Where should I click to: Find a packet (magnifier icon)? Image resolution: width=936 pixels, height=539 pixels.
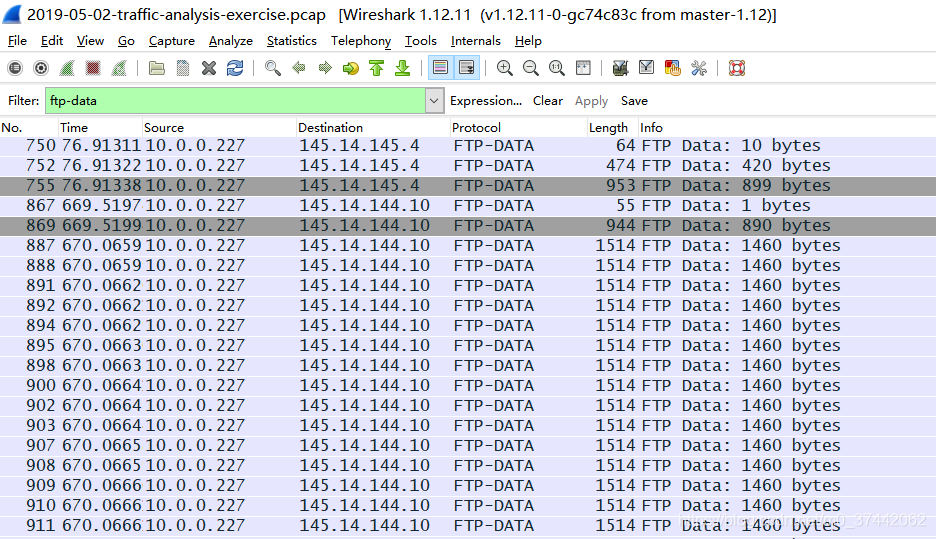(273, 68)
